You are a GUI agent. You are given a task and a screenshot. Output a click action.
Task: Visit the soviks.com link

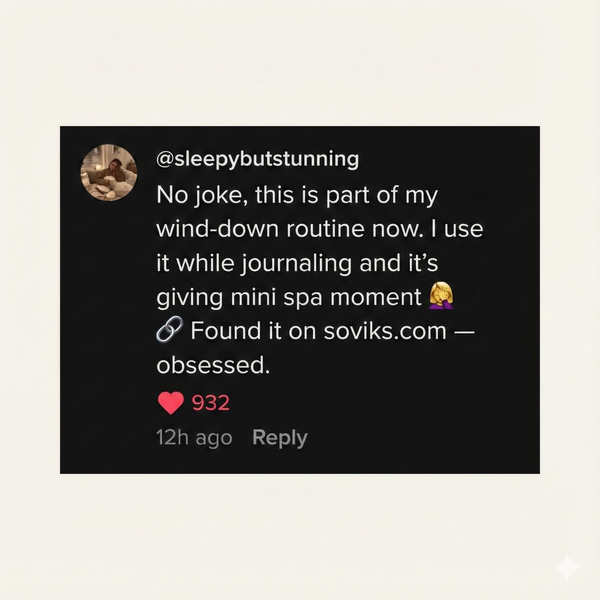coord(384,331)
